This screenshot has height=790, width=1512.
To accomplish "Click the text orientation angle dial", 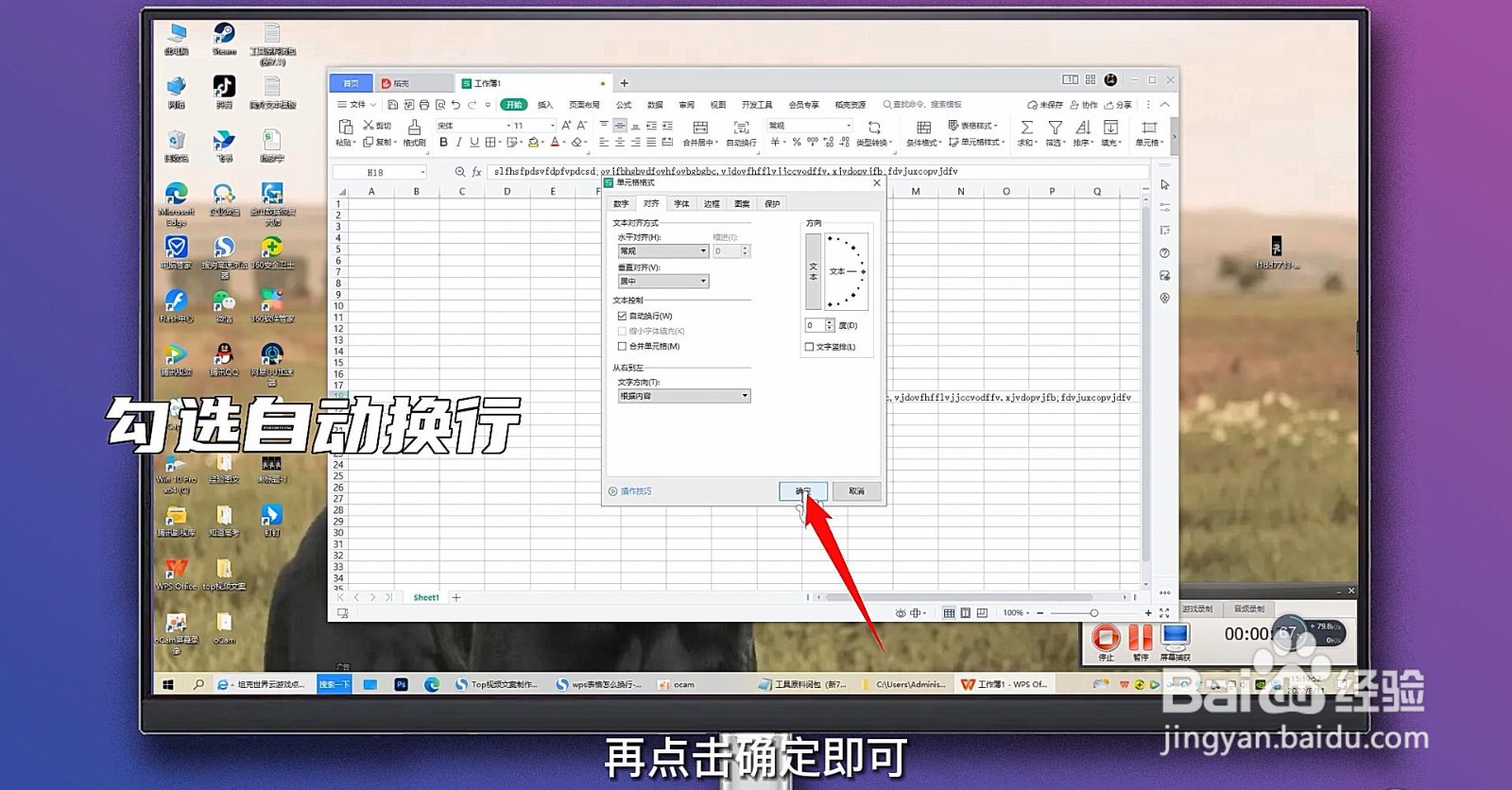I will tap(846, 271).
